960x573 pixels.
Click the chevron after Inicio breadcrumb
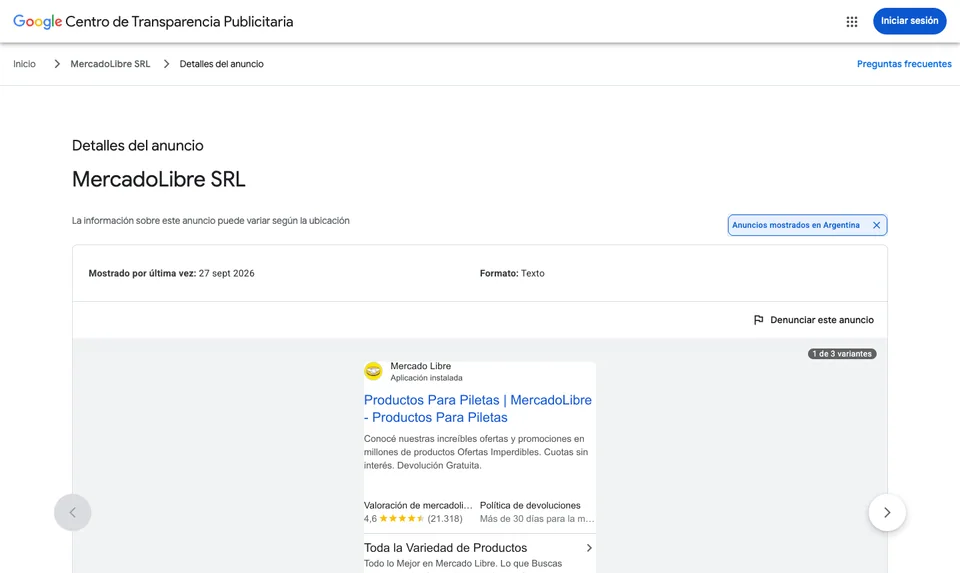pyautogui.click(x=57, y=64)
